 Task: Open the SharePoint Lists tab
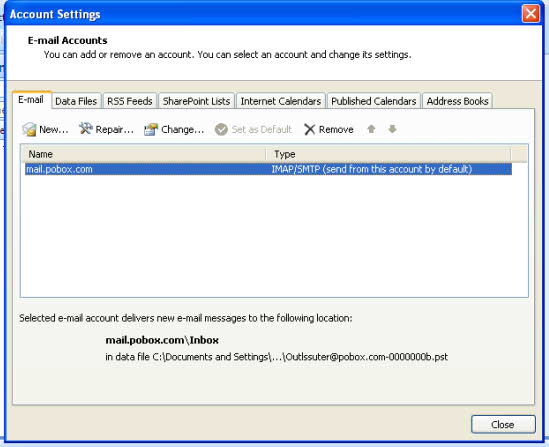(x=196, y=101)
